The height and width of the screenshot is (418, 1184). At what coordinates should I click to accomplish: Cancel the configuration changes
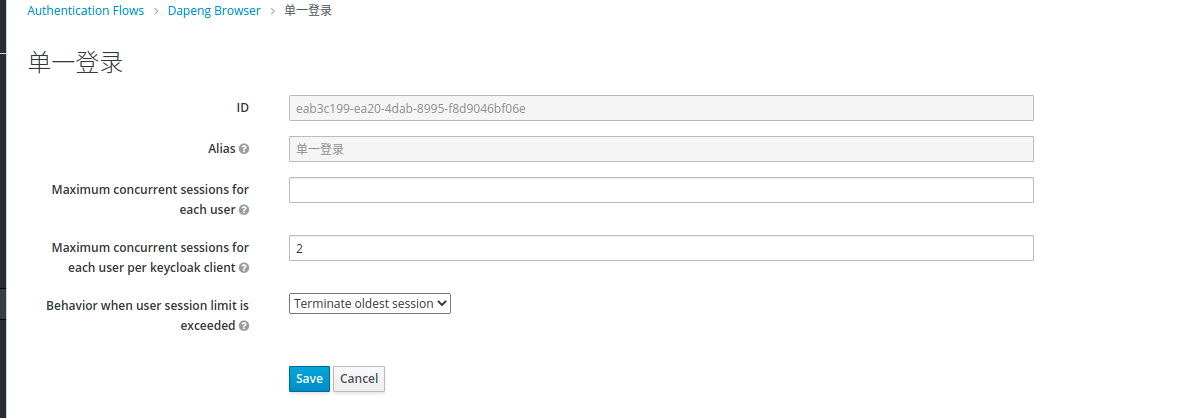point(359,379)
